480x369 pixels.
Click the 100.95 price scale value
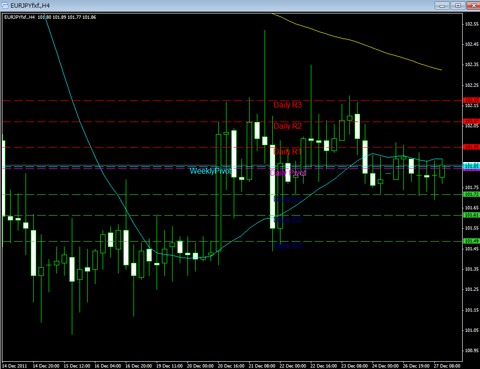pos(472,351)
